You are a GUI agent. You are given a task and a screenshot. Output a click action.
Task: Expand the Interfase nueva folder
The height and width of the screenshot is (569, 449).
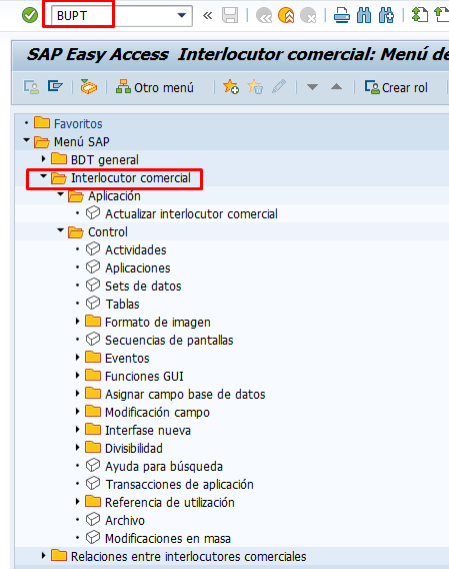click(x=77, y=429)
